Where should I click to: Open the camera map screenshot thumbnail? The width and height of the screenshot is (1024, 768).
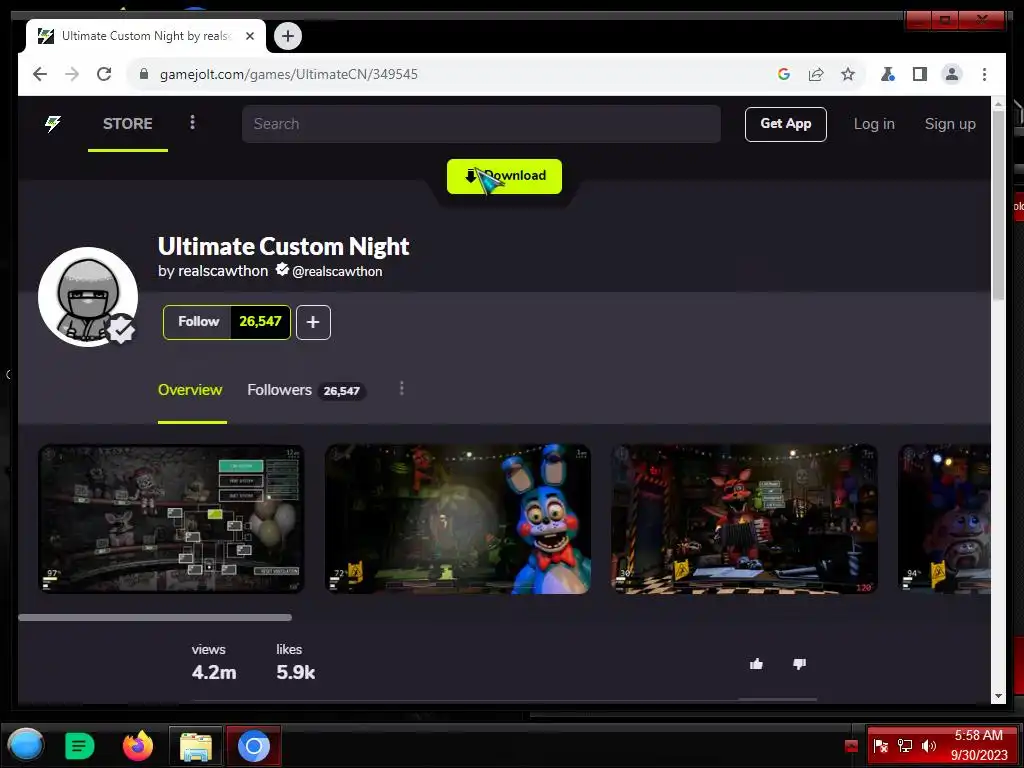(x=171, y=519)
